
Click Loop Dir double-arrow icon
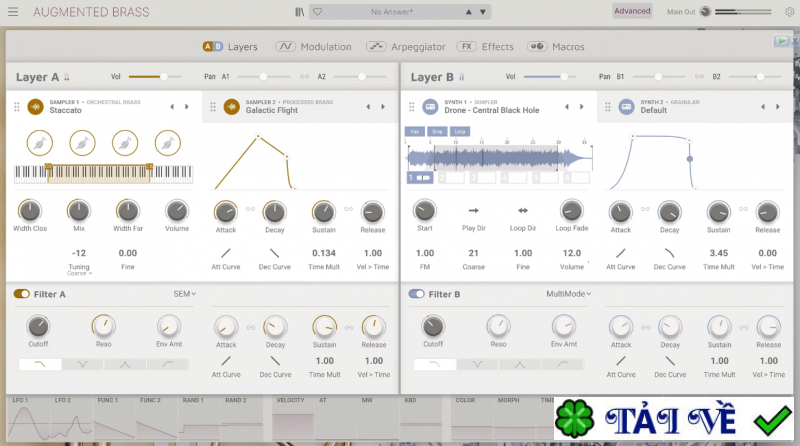point(523,210)
